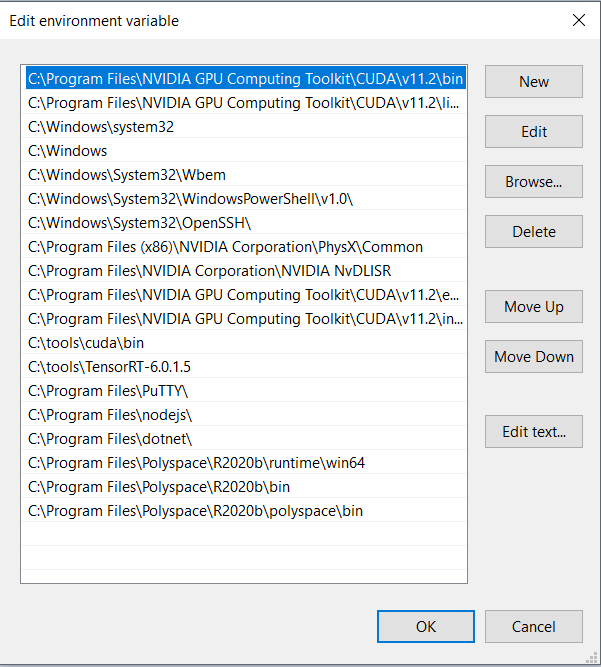Click the New button
Viewport: 601px width, 667px height.
[533, 82]
